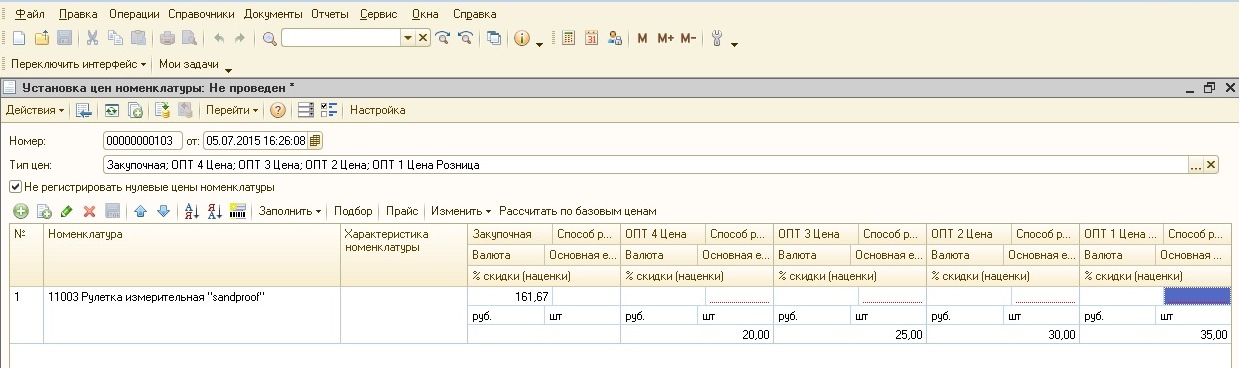Sort rows descending Z-A icon
The width and height of the screenshot is (1239, 368).
click(214, 211)
